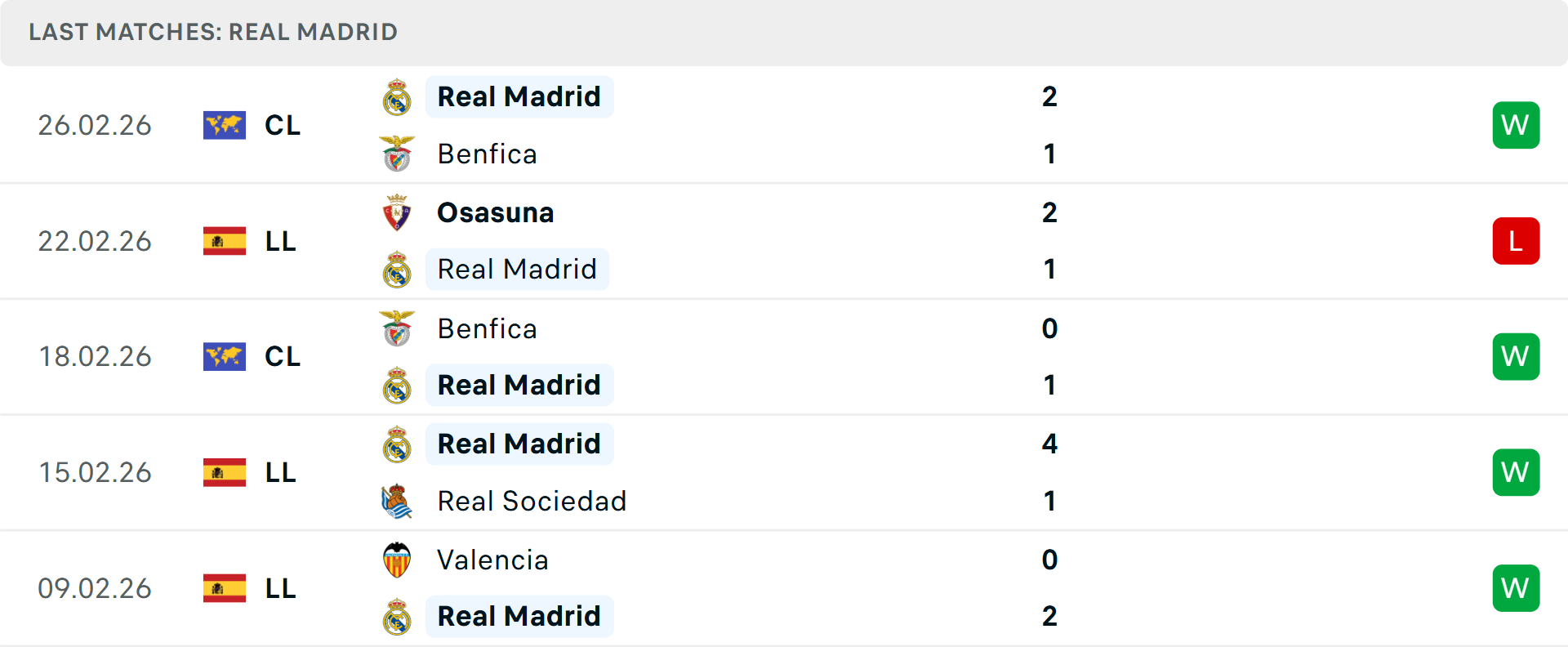Select the Spain flag icon beside 22.02.26

[225, 241]
